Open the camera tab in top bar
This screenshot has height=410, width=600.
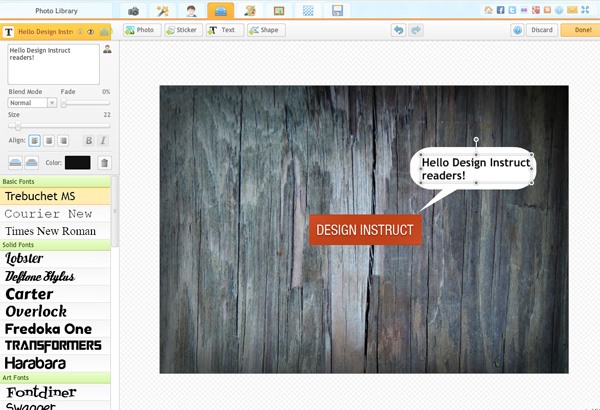(x=133, y=11)
